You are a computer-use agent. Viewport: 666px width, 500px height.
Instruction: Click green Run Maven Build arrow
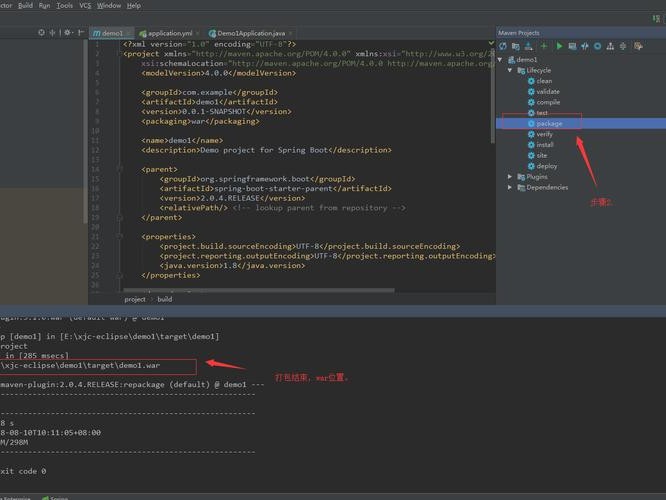click(559, 46)
